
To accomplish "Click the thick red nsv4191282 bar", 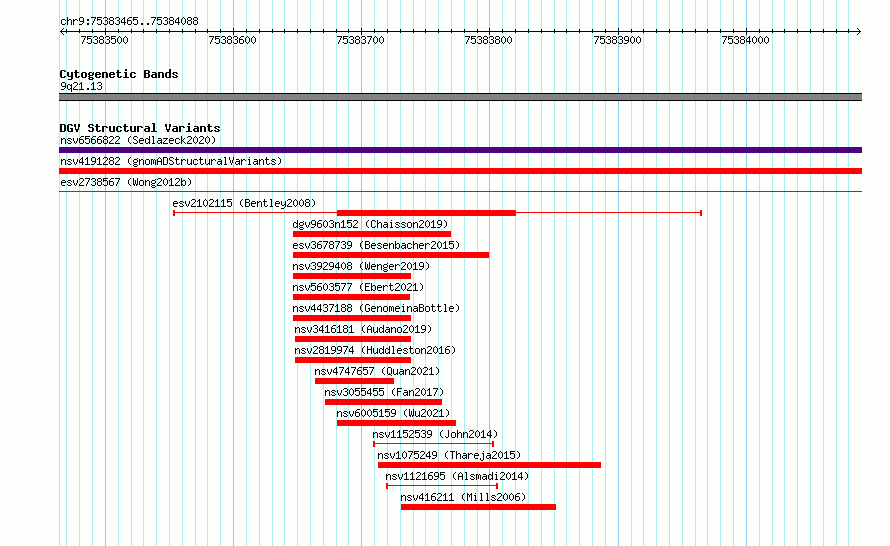I will (x=460, y=171).
